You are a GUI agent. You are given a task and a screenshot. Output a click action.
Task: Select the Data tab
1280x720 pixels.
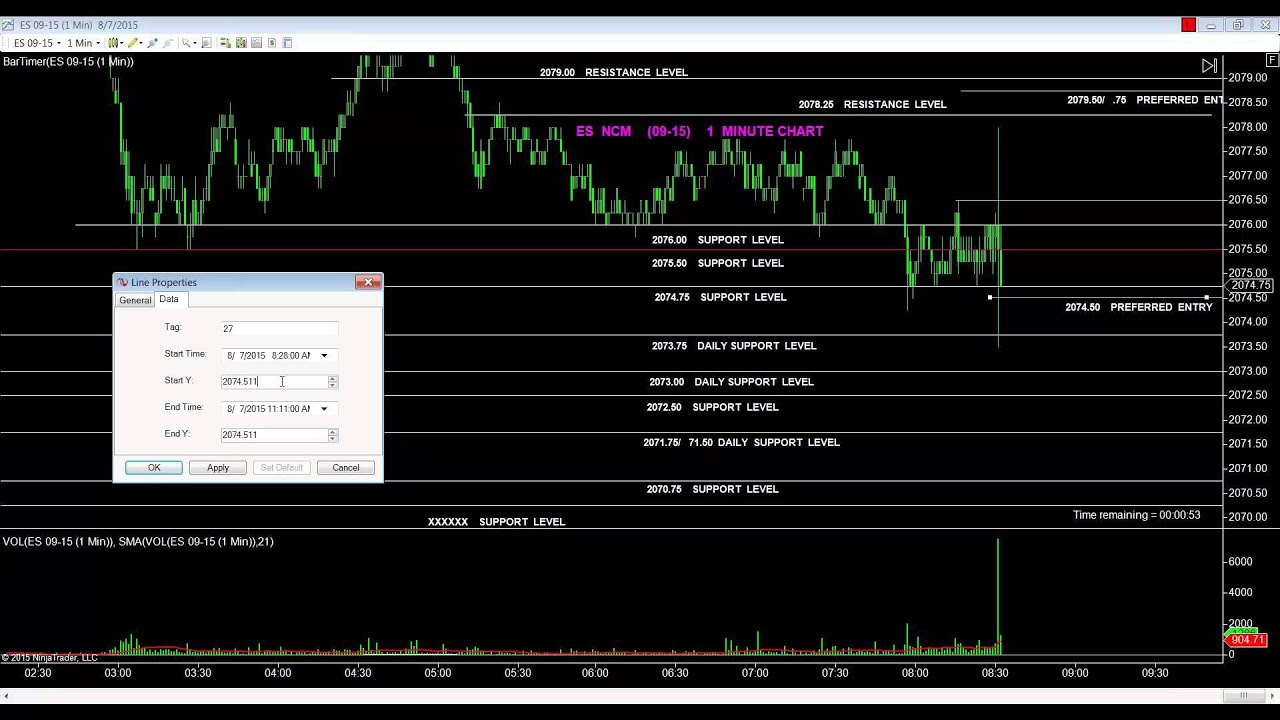[x=168, y=299]
